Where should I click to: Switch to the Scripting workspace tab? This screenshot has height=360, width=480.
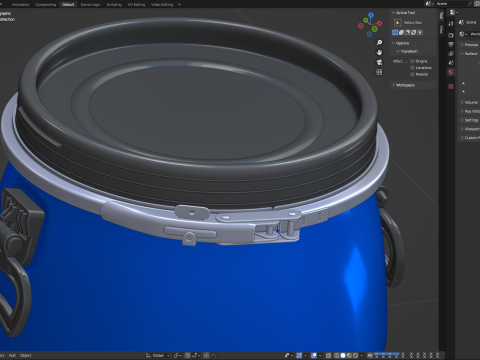114,5
